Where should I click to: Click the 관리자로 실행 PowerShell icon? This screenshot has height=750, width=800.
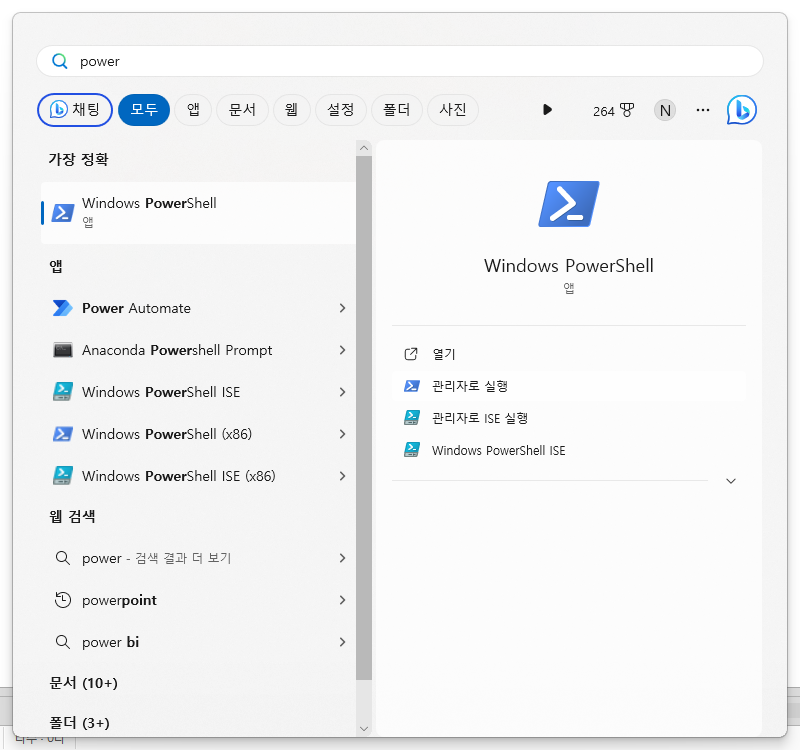click(x=412, y=386)
